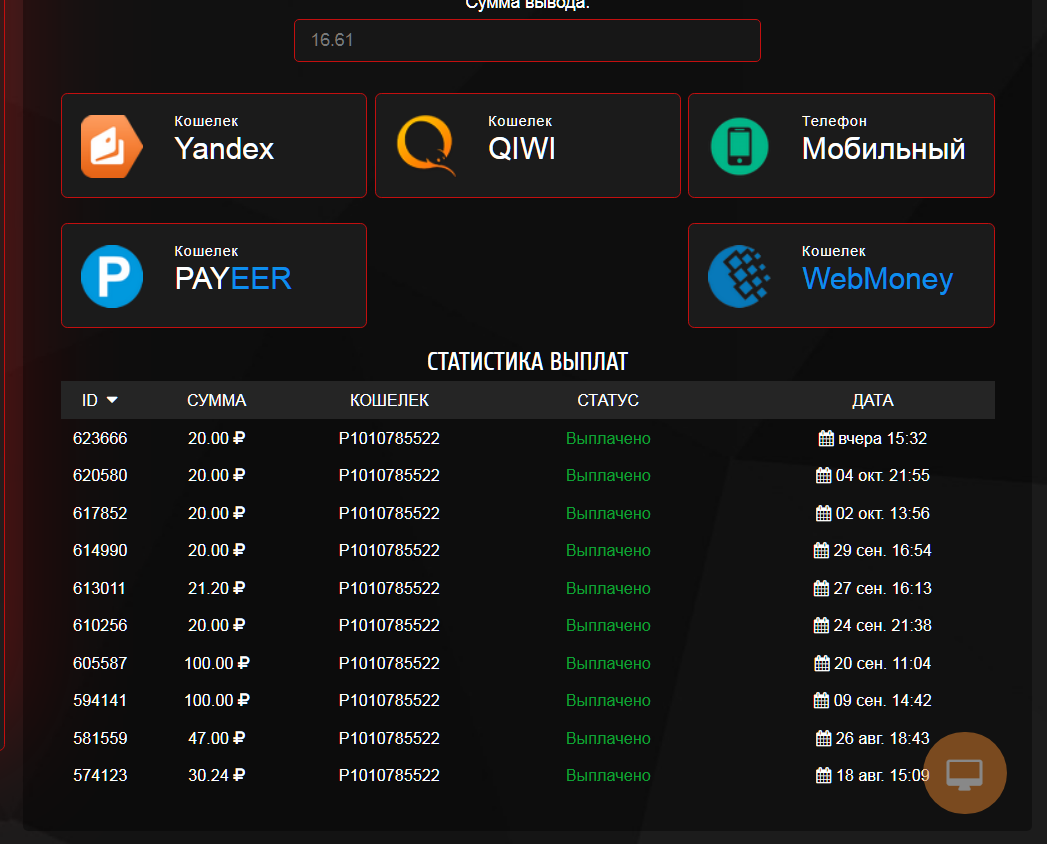Click payout ID 617852

point(100,513)
